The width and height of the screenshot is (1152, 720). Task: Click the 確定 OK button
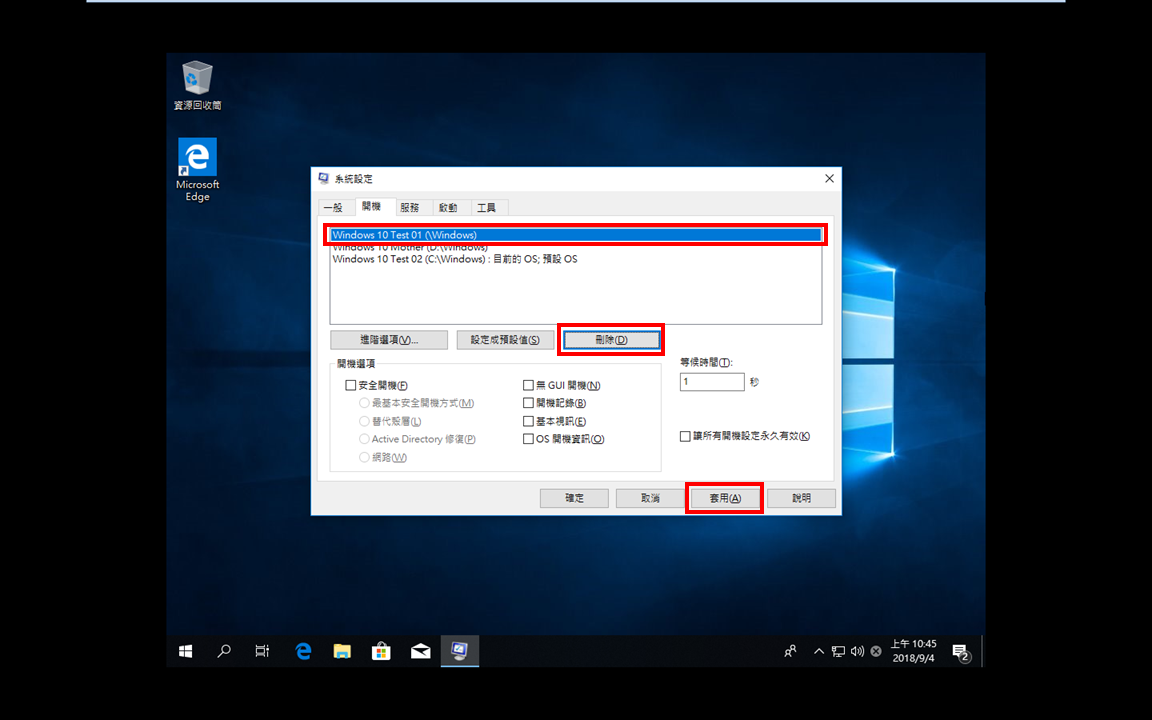click(574, 498)
